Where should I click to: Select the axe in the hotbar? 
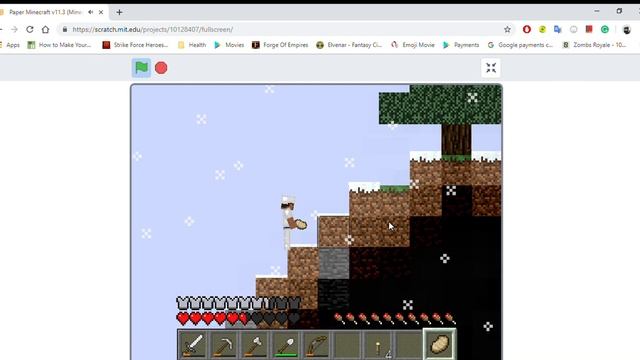point(255,344)
